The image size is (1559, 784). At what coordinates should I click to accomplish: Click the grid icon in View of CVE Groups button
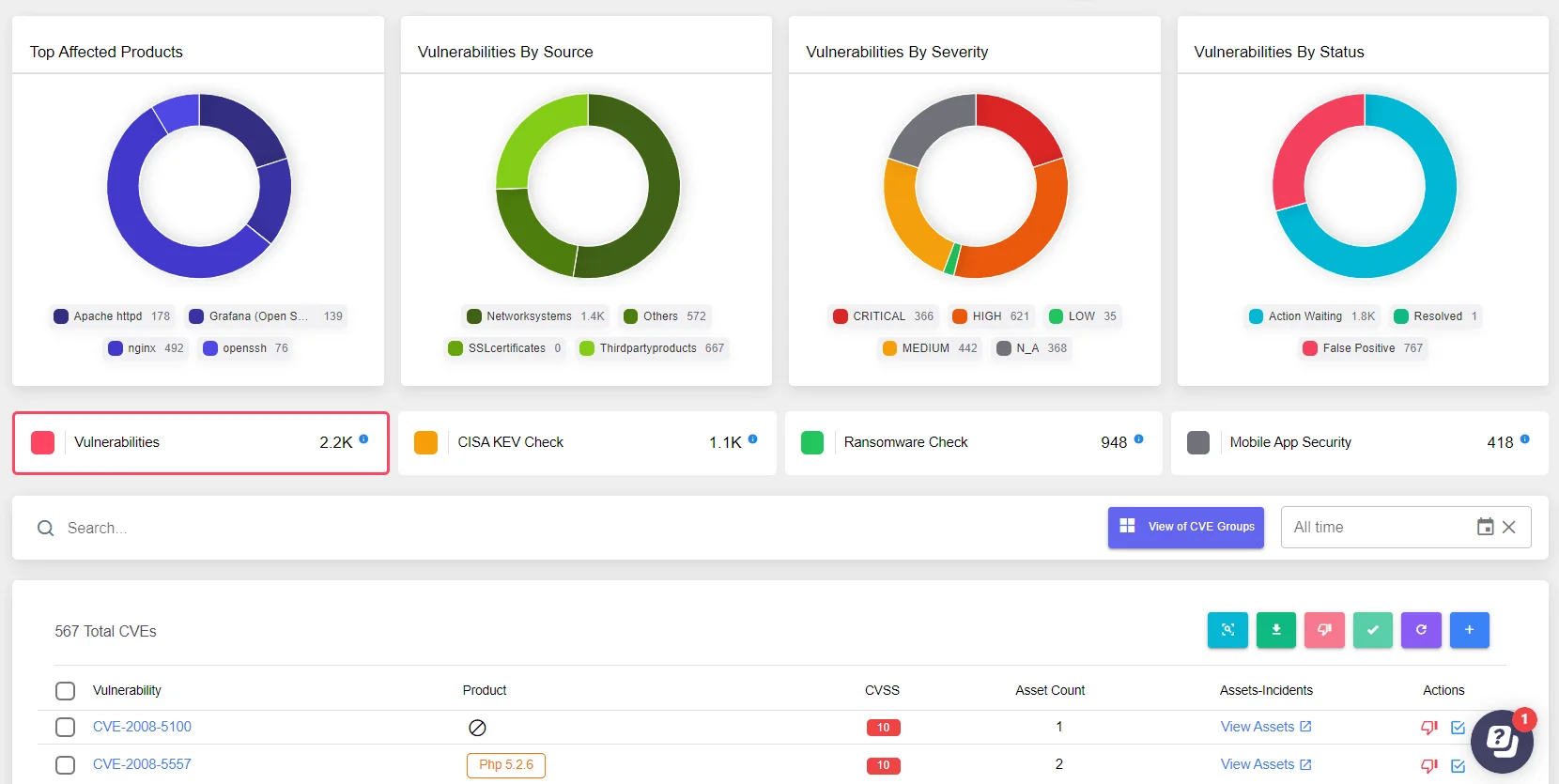click(x=1128, y=526)
